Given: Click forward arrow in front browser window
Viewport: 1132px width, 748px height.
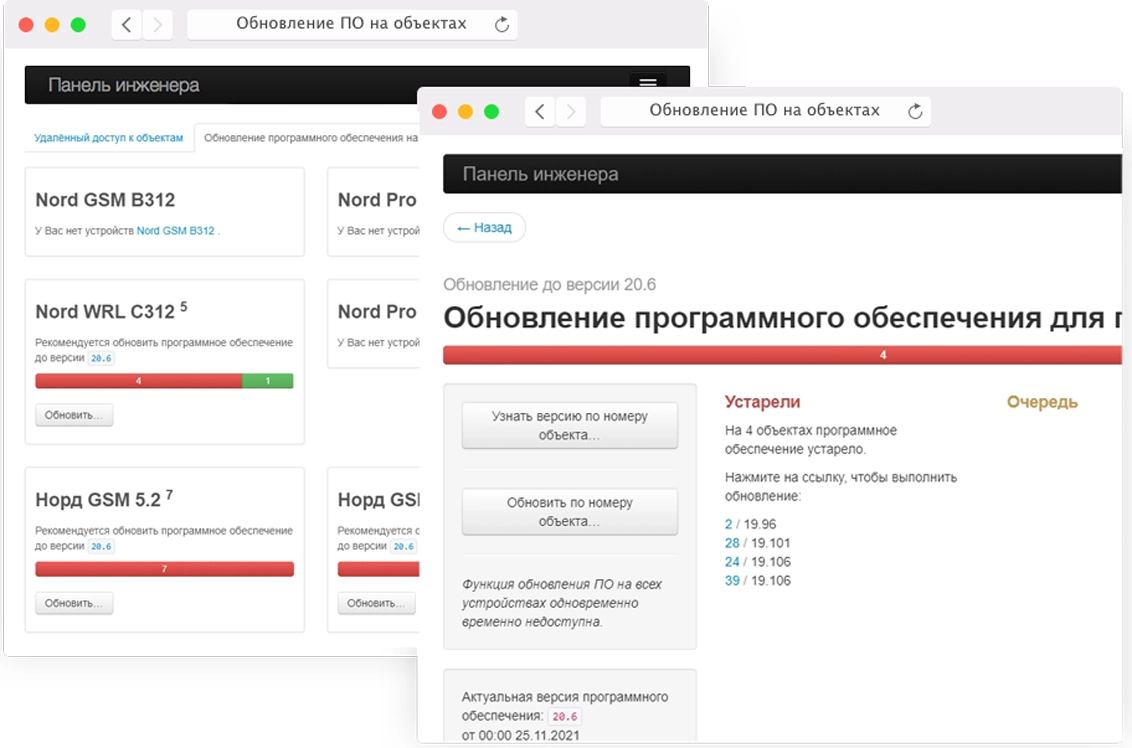Looking at the screenshot, I should point(571,111).
